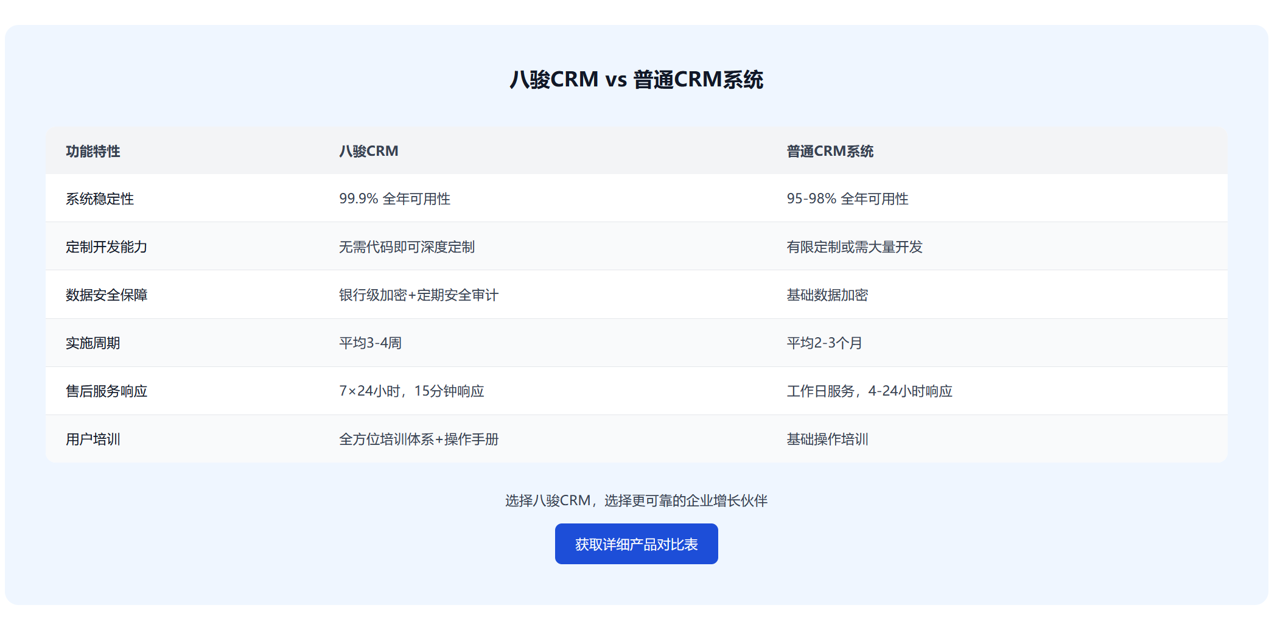
Task: Click the 系统稳定性 row label
Action: point(92,198)
